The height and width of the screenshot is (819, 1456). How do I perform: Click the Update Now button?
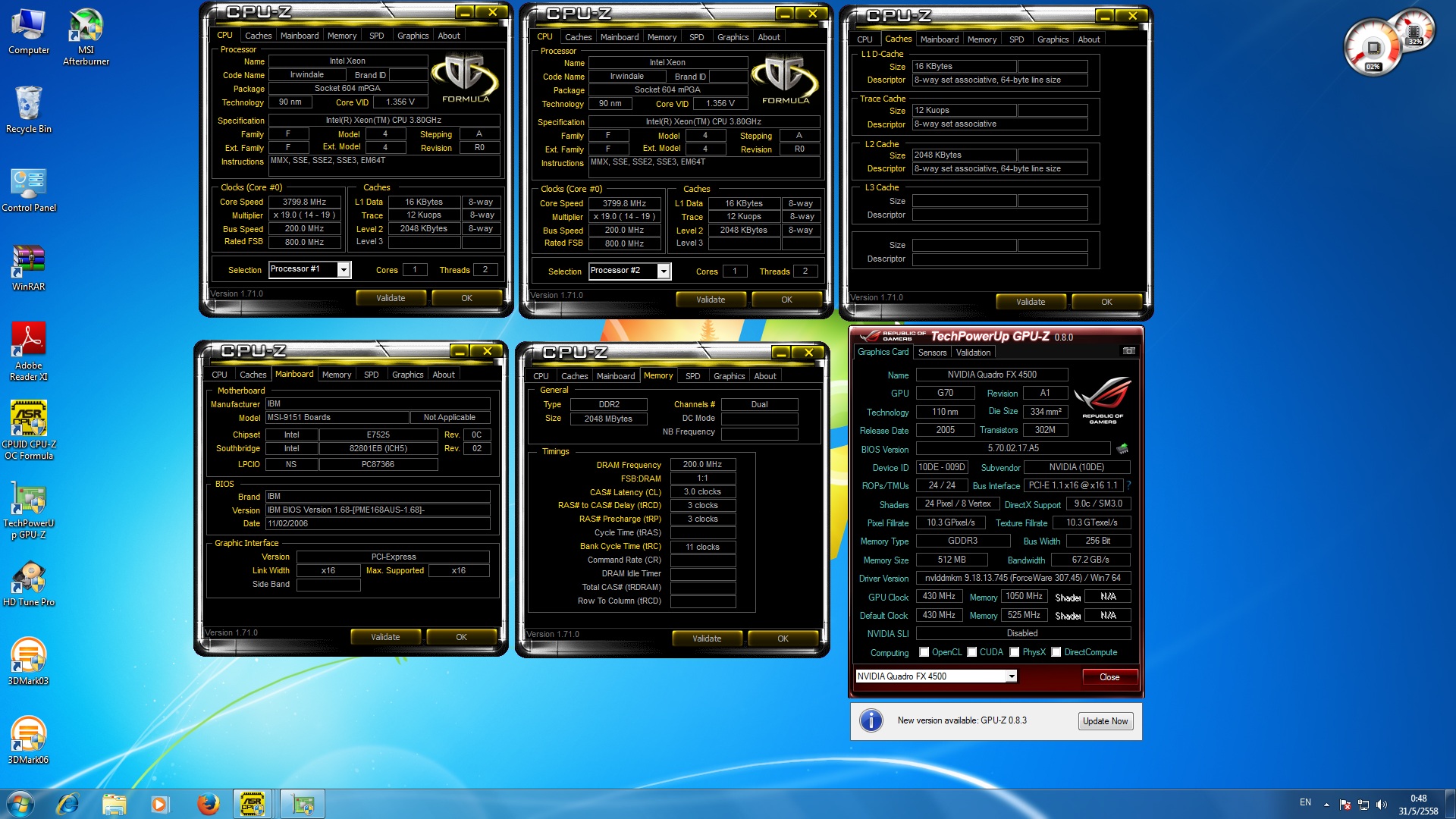(1105, 721)
